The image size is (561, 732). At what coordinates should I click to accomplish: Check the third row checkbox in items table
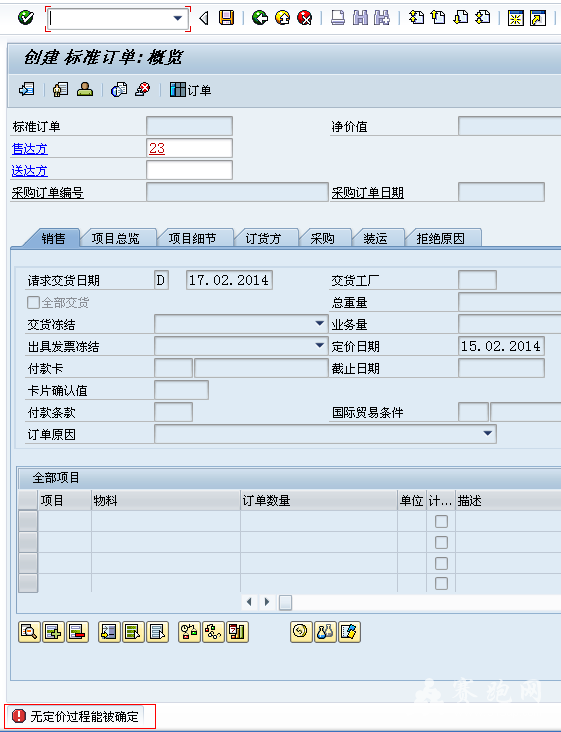(x=441, y=563)
